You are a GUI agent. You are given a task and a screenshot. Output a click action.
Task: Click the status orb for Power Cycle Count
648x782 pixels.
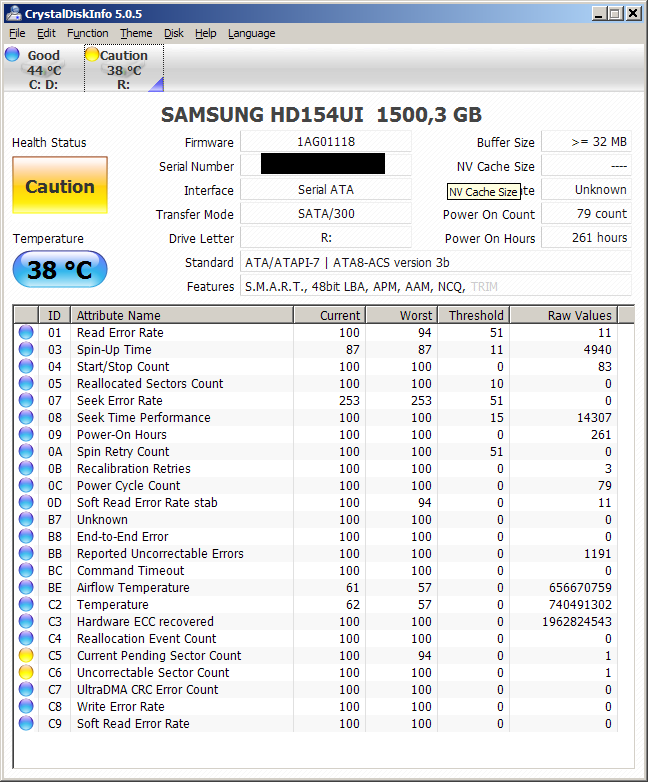coord(26,485)
